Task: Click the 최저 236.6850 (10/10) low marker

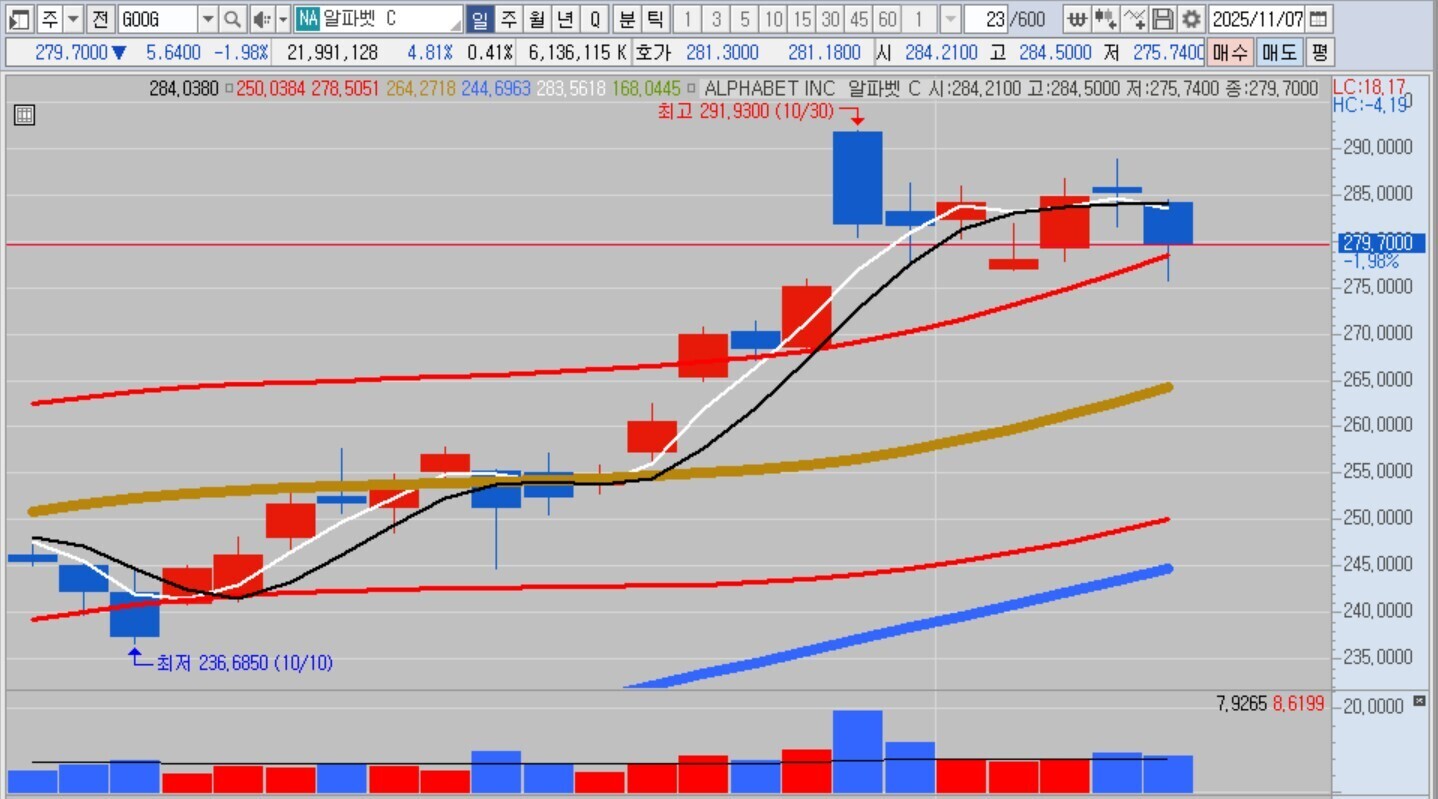Action: [245, 662]
